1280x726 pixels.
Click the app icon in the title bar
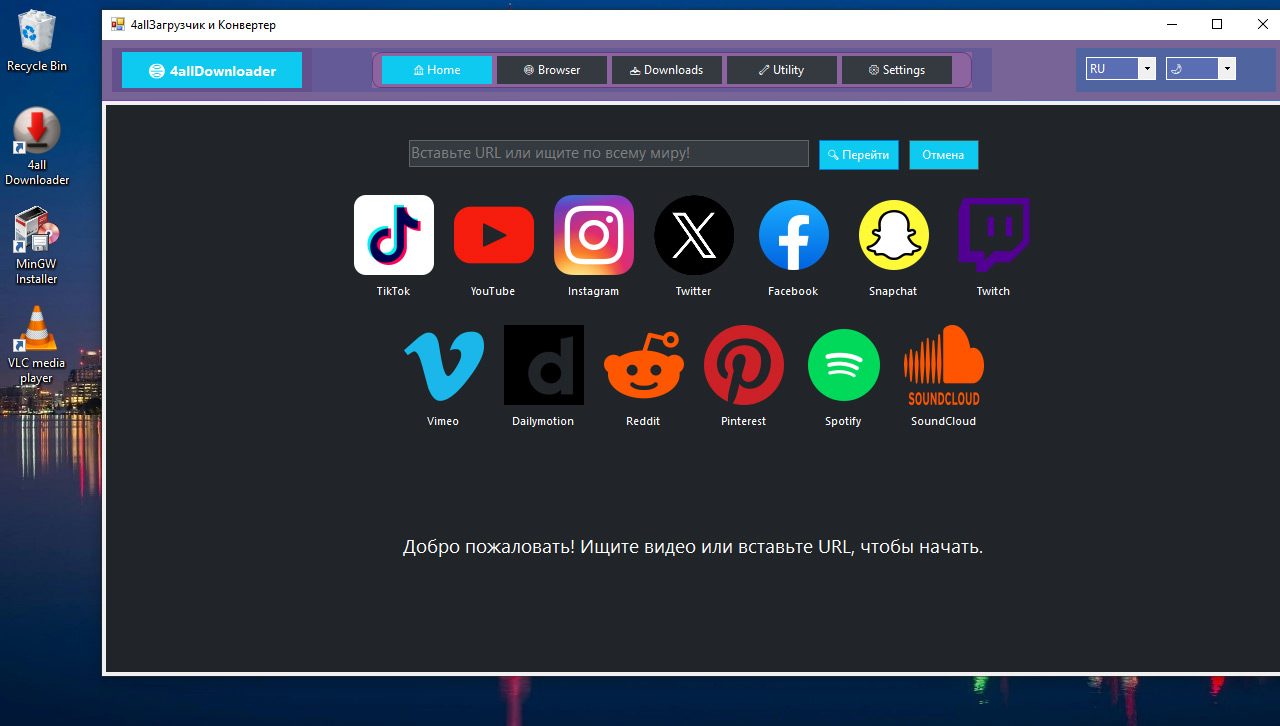(x=118, y=24)
